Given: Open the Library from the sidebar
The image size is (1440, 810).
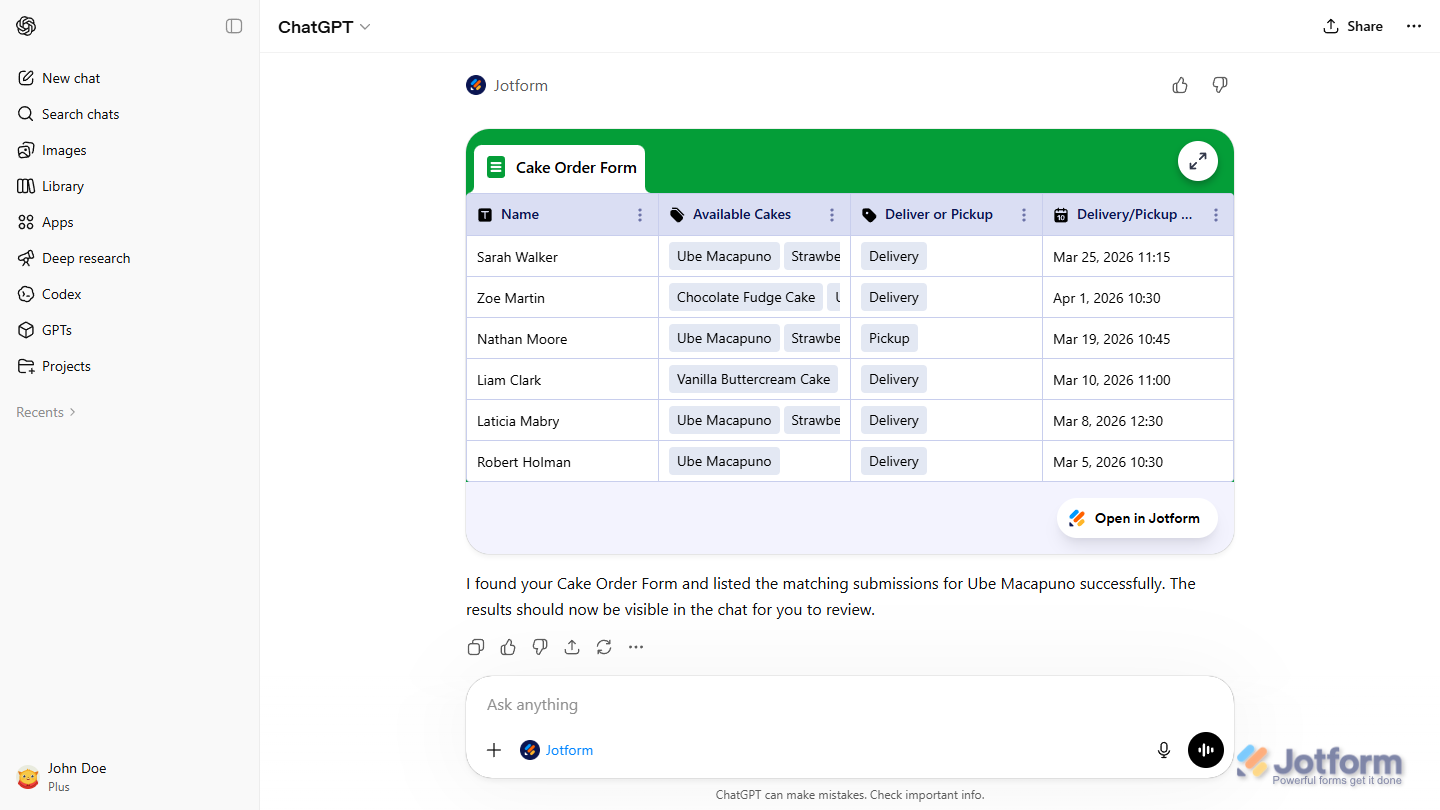Looking at the screenshot, I should pos(60,186).
